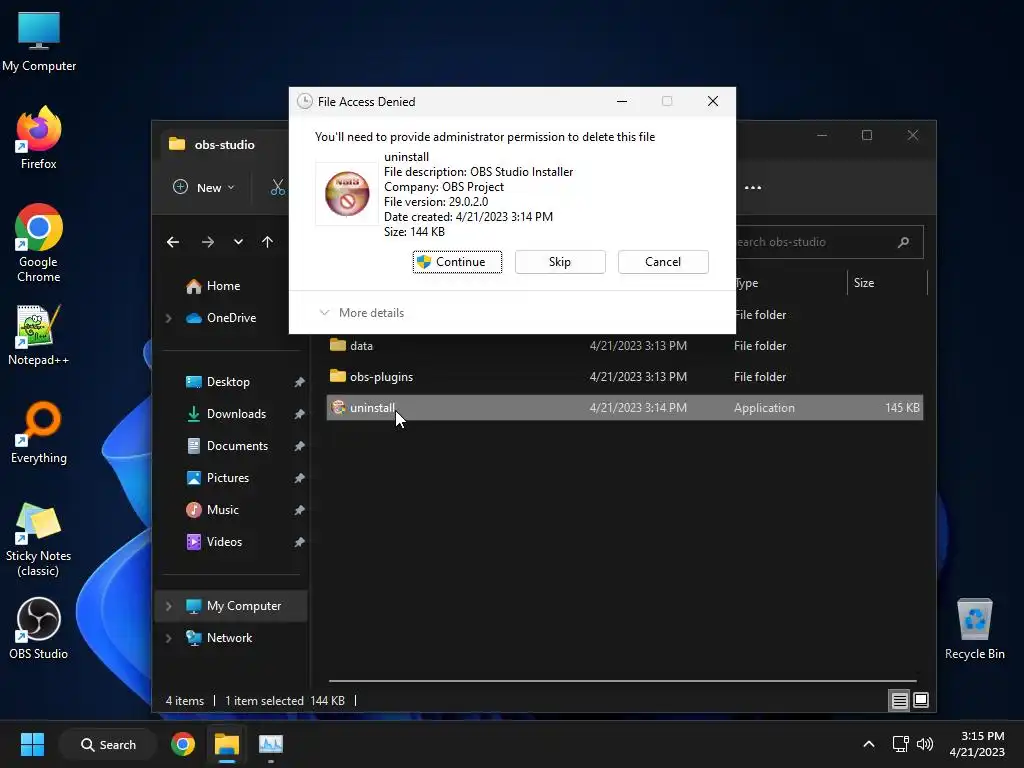Open the monitor app taskbar icon

pos(270,744)
